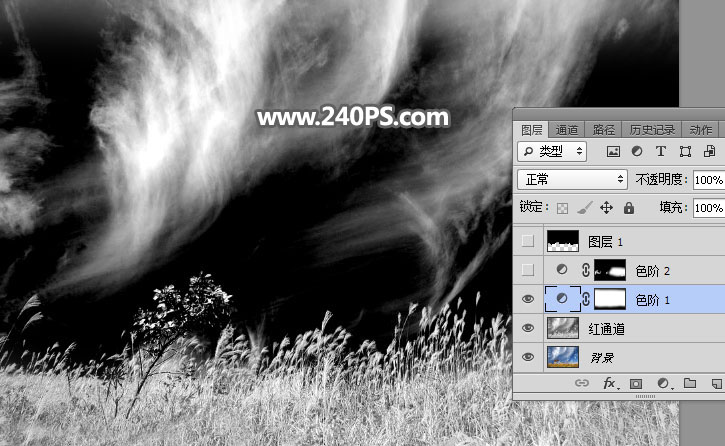Viewport: 725px width, 446px height.
Task: Show the hidden 图层 1 layer
Action: [x=528, y=240]
